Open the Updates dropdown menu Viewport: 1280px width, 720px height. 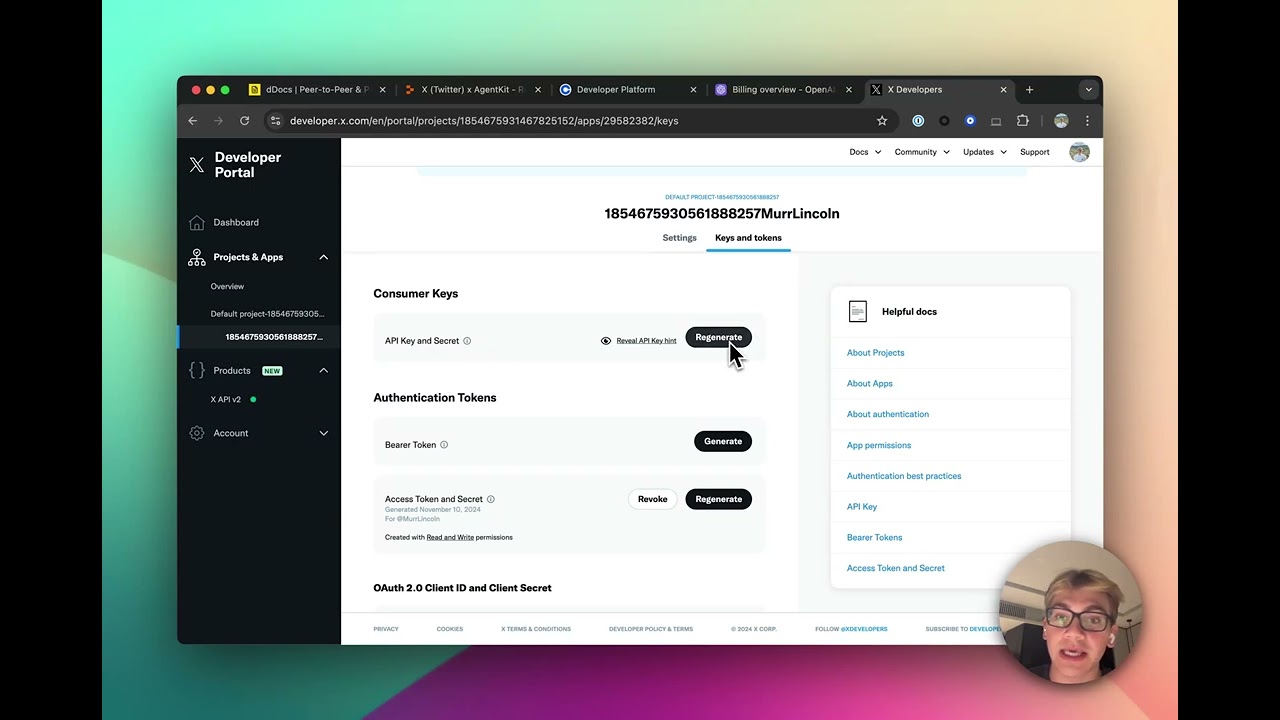984,152
